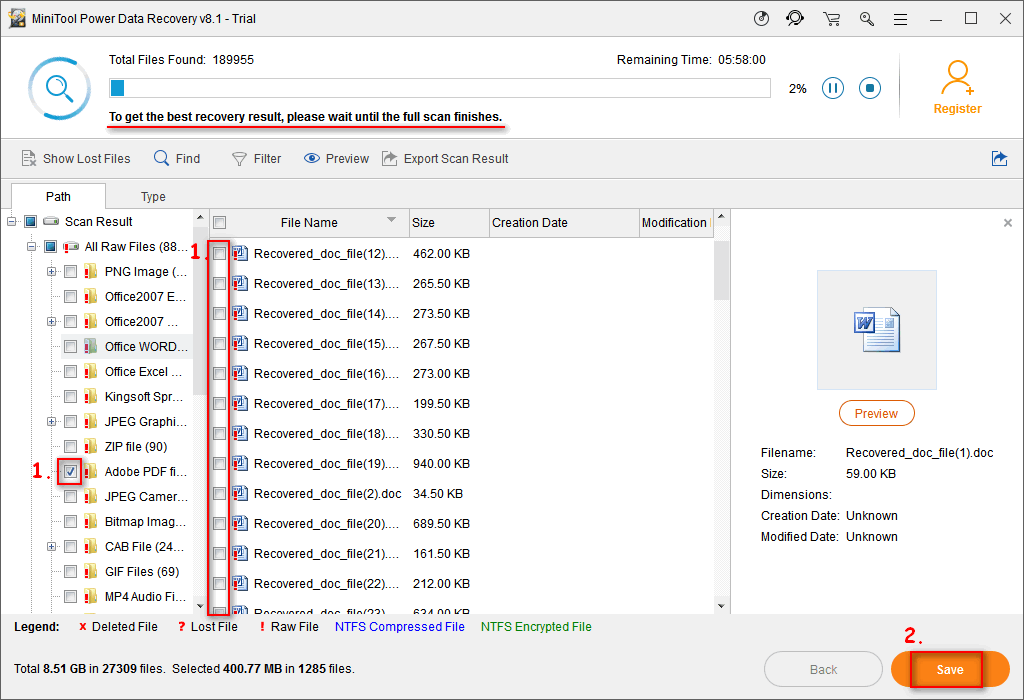1024x700 pixels.
Task: Click the Find magnifier icon
Action: [161, 158]
